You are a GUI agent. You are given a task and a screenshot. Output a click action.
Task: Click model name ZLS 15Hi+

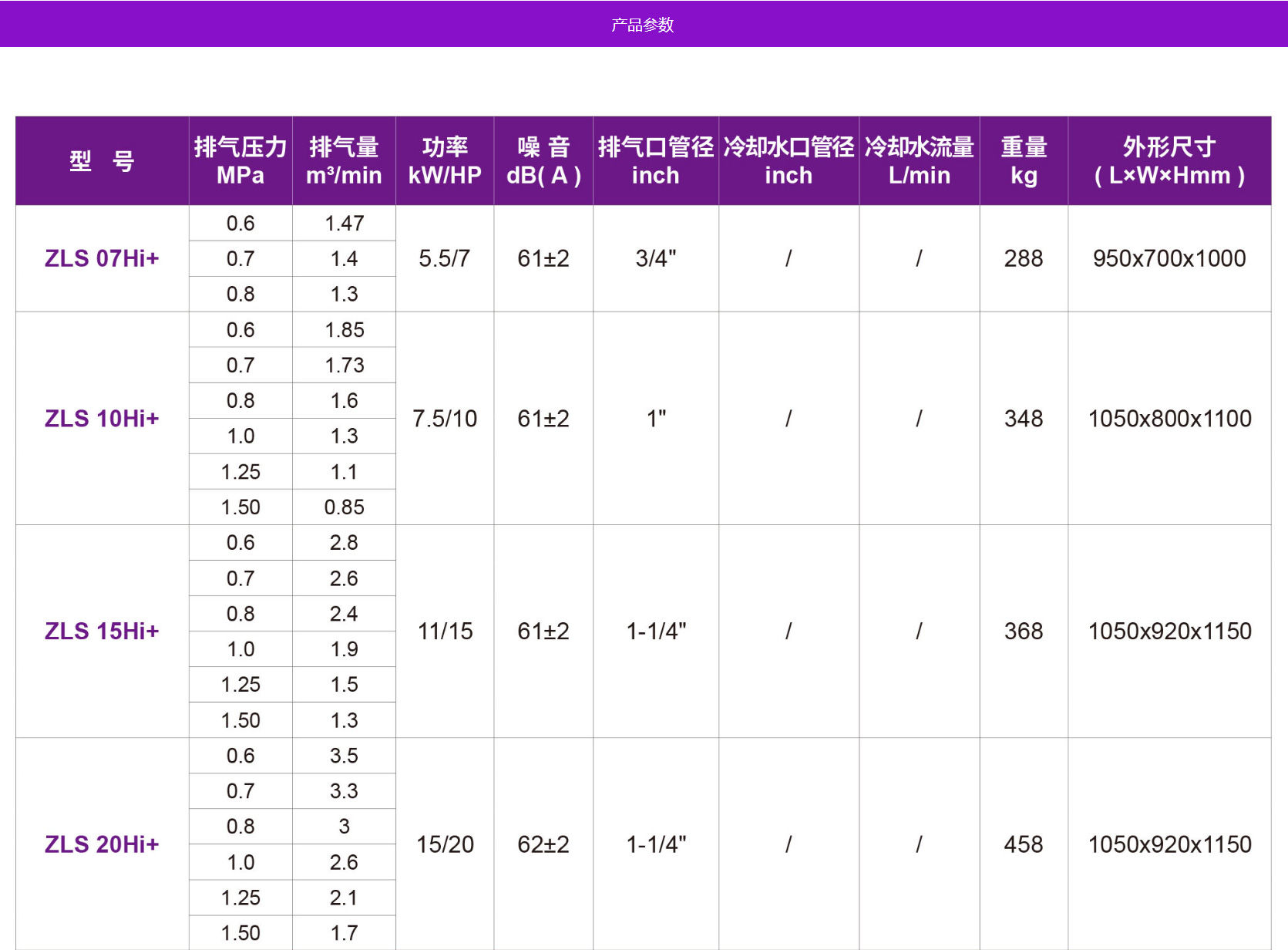click(x=102, y=632)
